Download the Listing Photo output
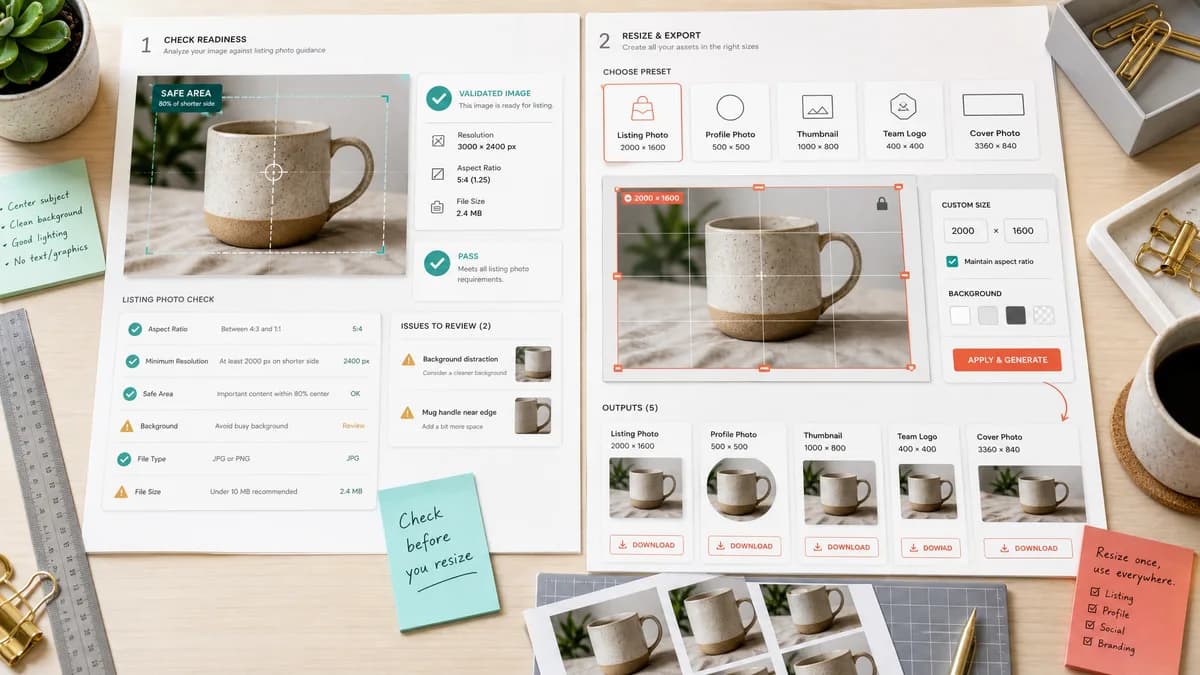 coord(646,545)
